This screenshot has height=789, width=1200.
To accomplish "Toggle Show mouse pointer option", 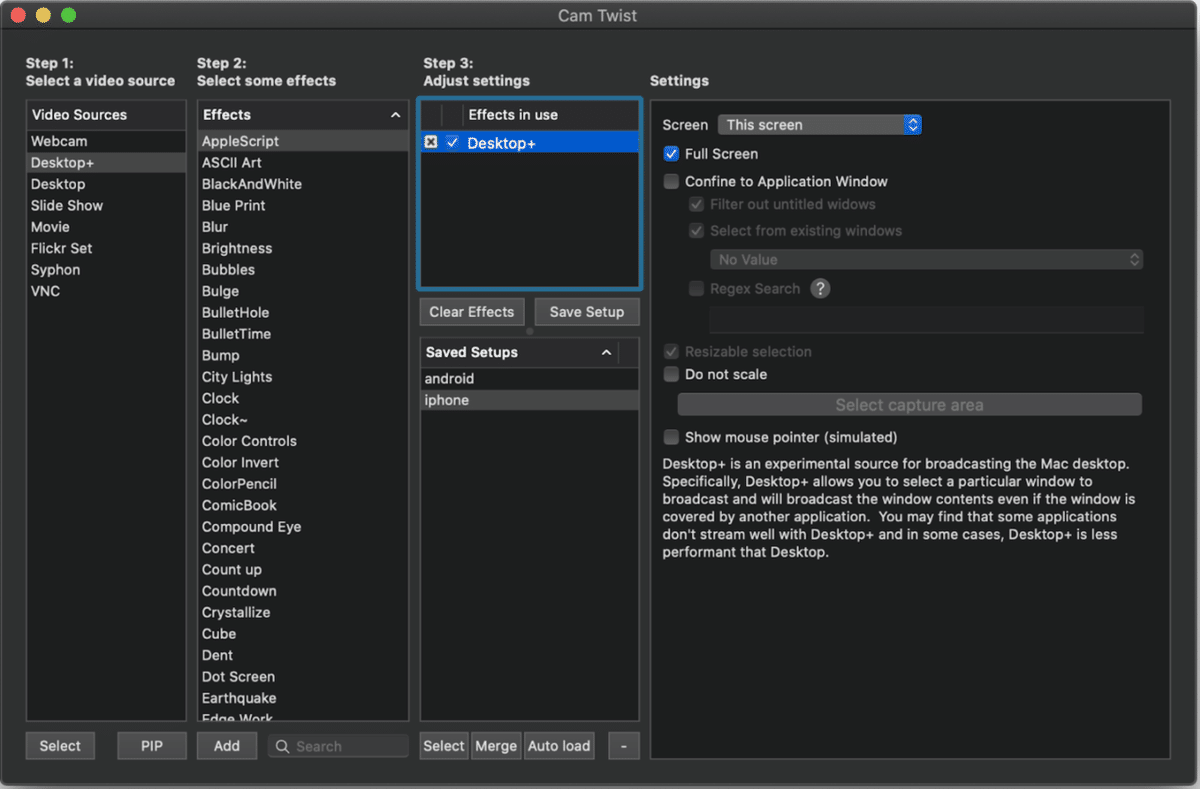I will point(672,437).
